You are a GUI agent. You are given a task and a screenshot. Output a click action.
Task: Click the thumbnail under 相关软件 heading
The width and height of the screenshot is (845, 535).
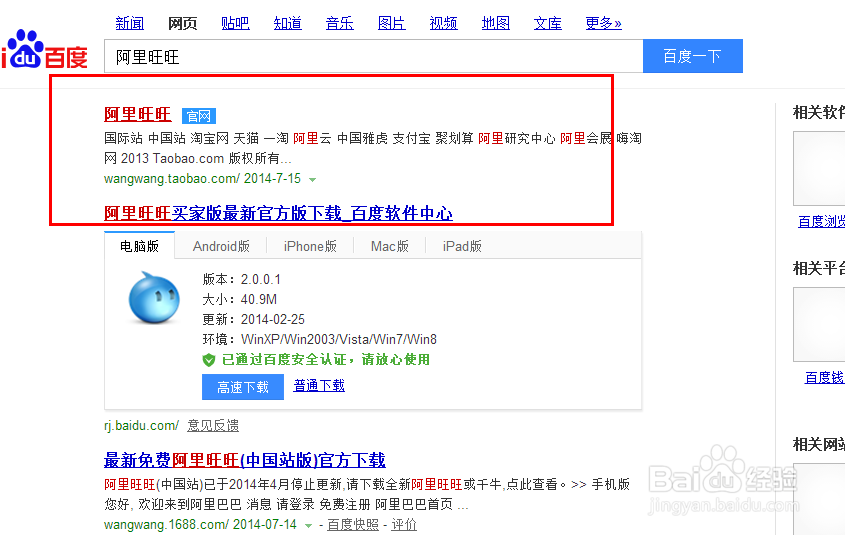coord(819,169)
